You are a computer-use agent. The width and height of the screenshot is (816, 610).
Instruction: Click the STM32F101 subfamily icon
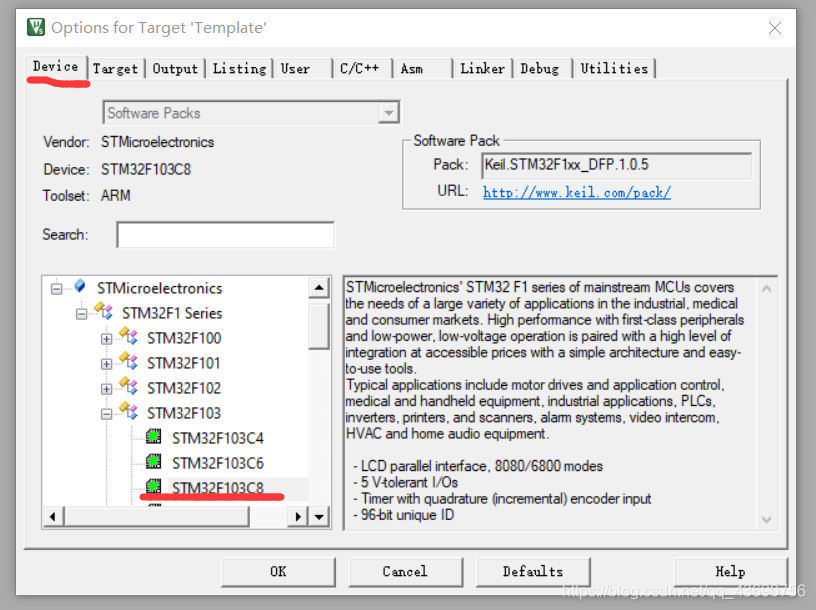(129, 361)
